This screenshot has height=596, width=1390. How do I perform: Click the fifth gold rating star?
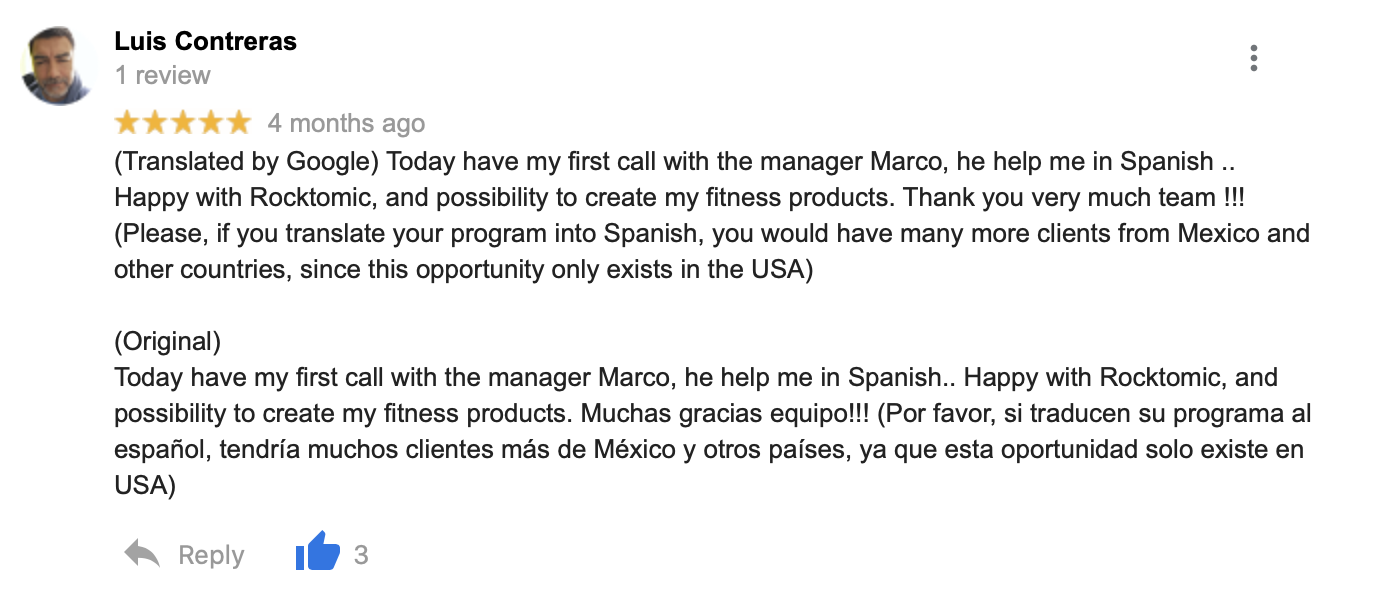[239, 123]
